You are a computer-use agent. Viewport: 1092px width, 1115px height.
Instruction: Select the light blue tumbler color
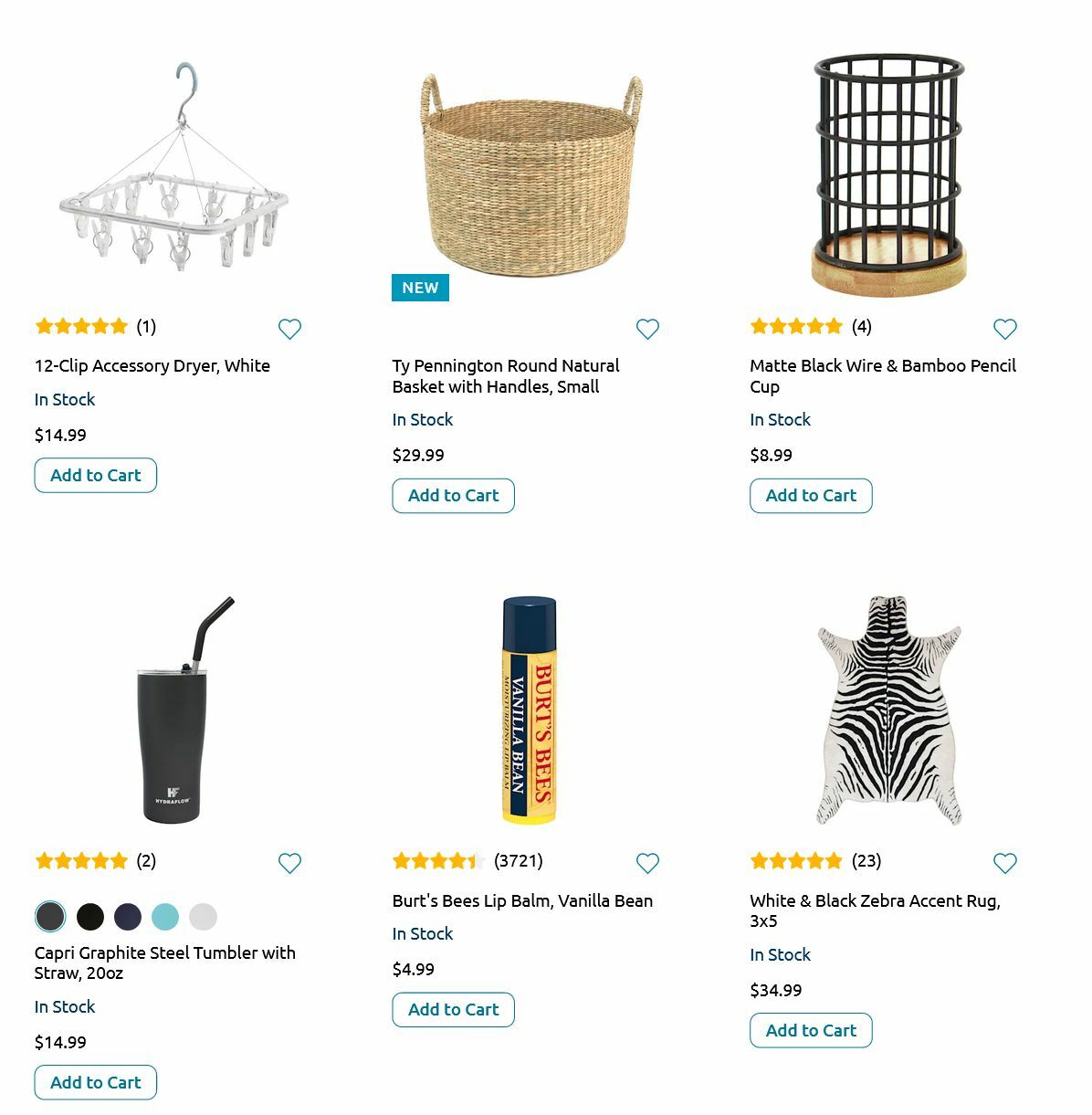coord(165,916)
